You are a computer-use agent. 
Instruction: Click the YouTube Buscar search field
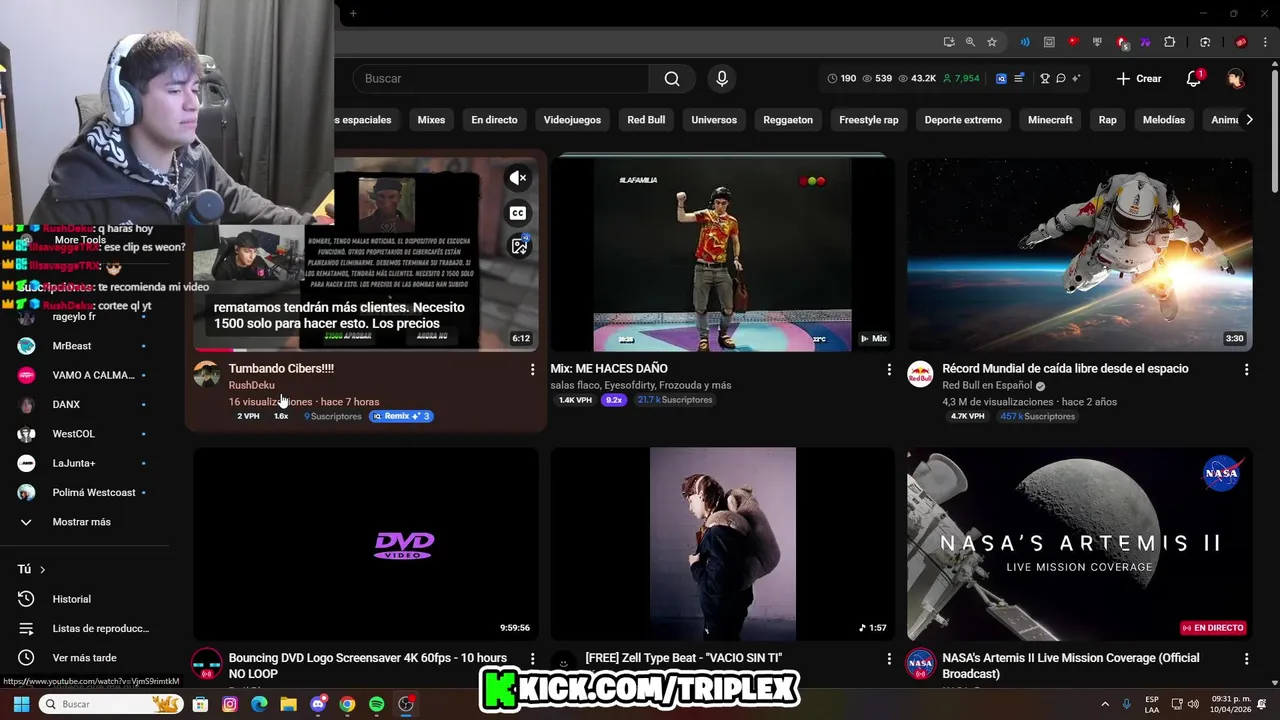(500, 79)
